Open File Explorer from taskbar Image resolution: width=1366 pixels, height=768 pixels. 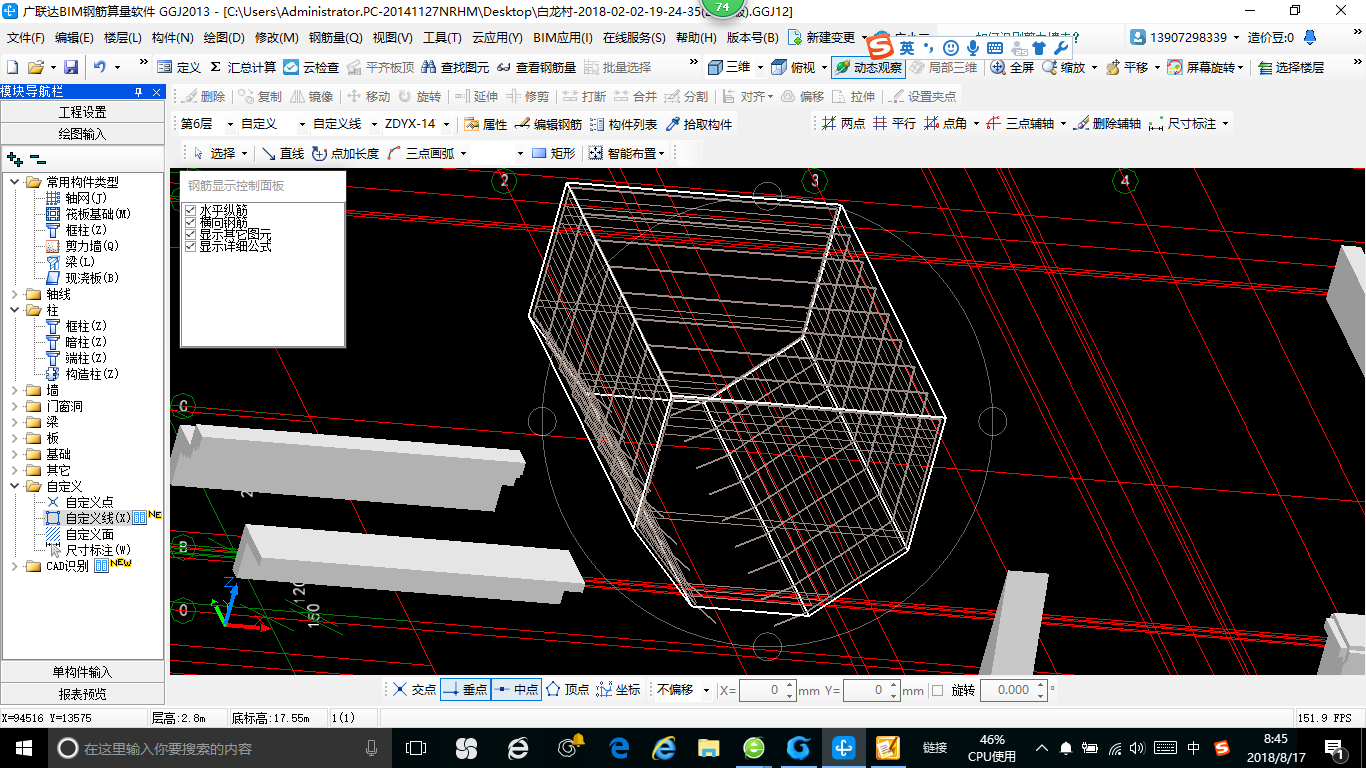pyautogui.click(x=709, y=747)
